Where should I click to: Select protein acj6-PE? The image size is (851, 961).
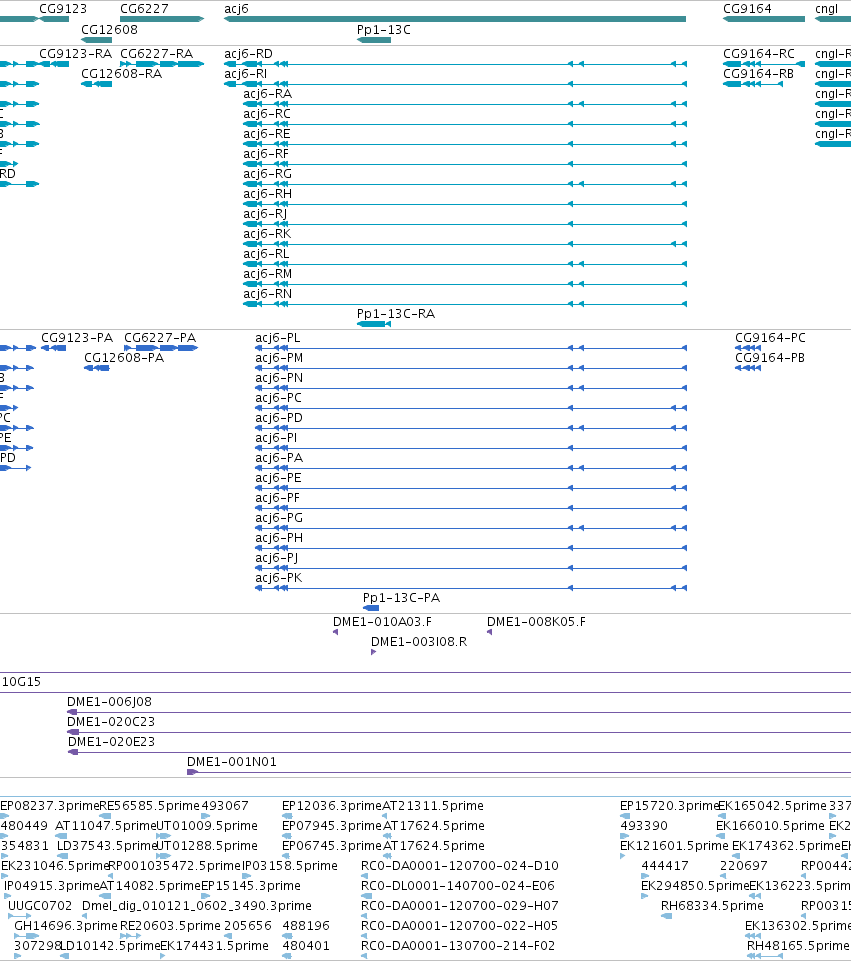coord(278,478)
